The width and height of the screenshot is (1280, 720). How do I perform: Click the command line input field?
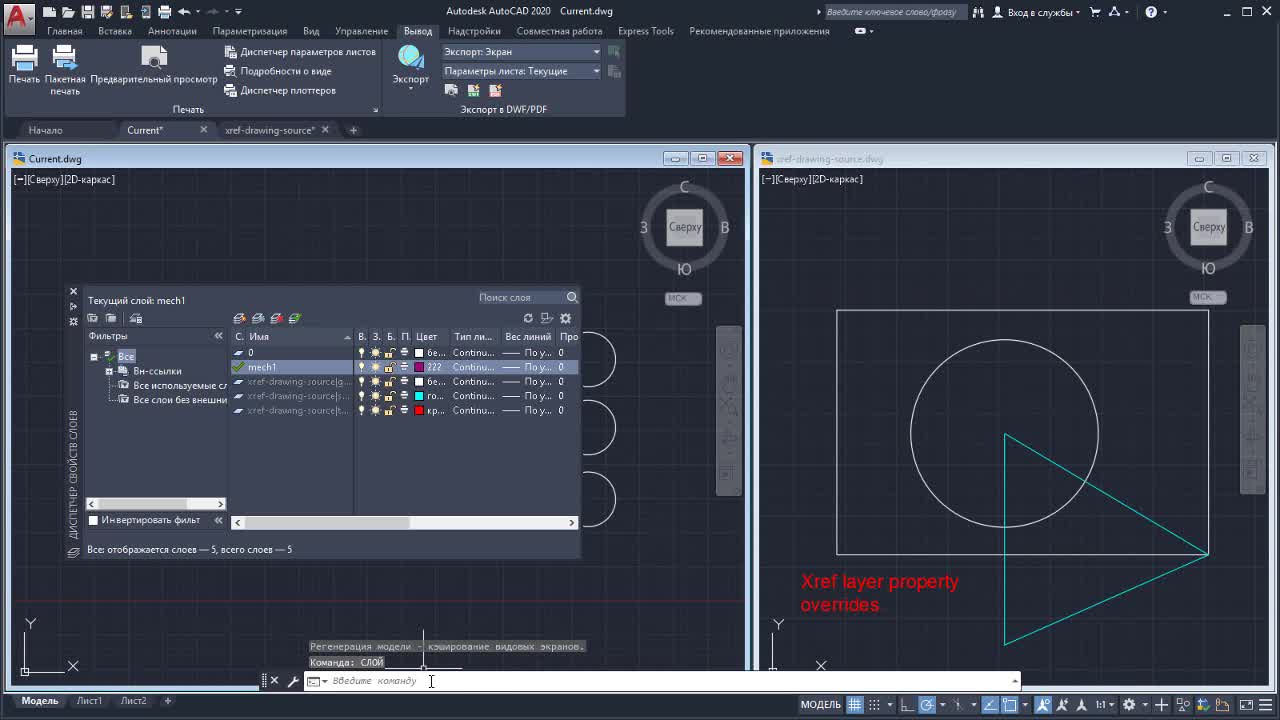coord(660,681)
